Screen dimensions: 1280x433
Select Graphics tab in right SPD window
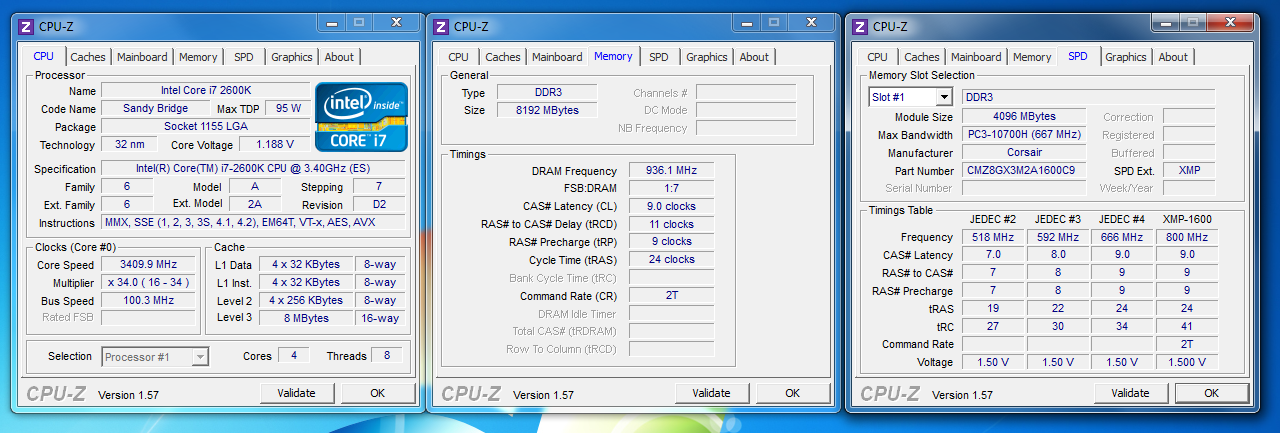[x=1126, y=57]
